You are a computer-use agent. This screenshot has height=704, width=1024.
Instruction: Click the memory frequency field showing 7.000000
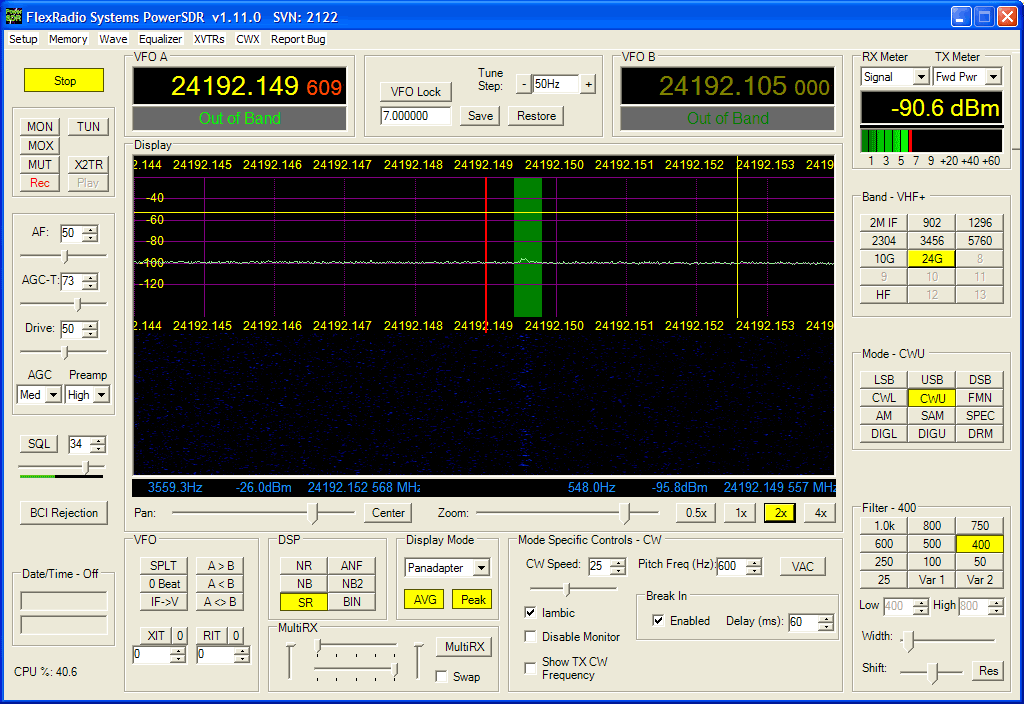(416, 116)
